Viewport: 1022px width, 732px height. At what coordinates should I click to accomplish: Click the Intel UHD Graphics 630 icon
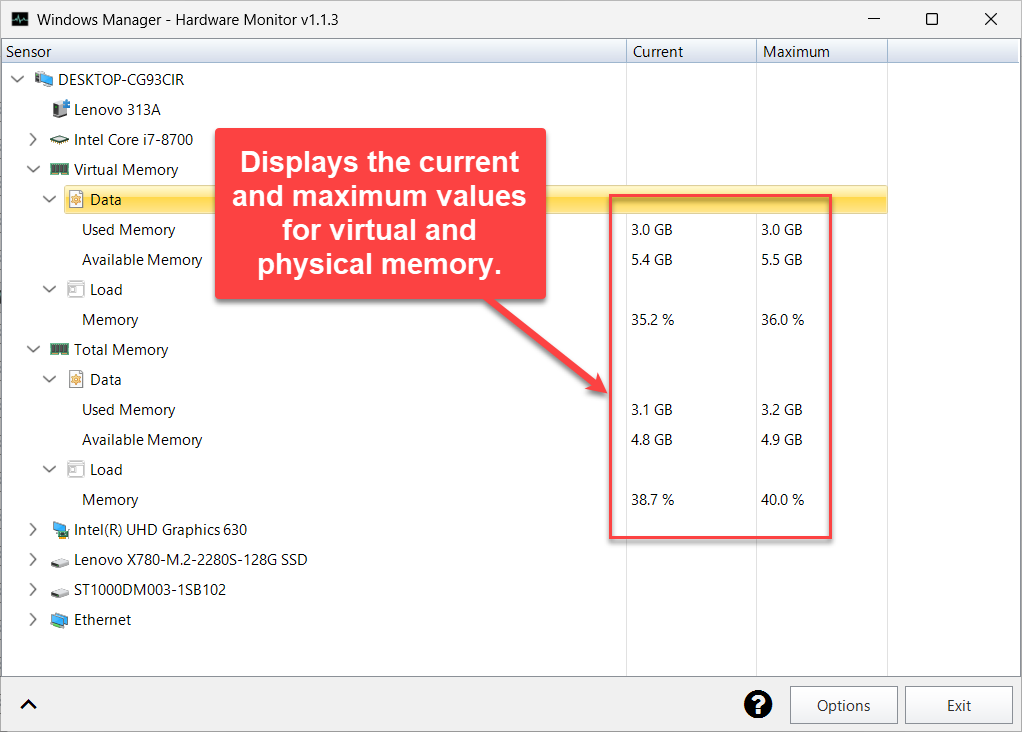(60, 530)
